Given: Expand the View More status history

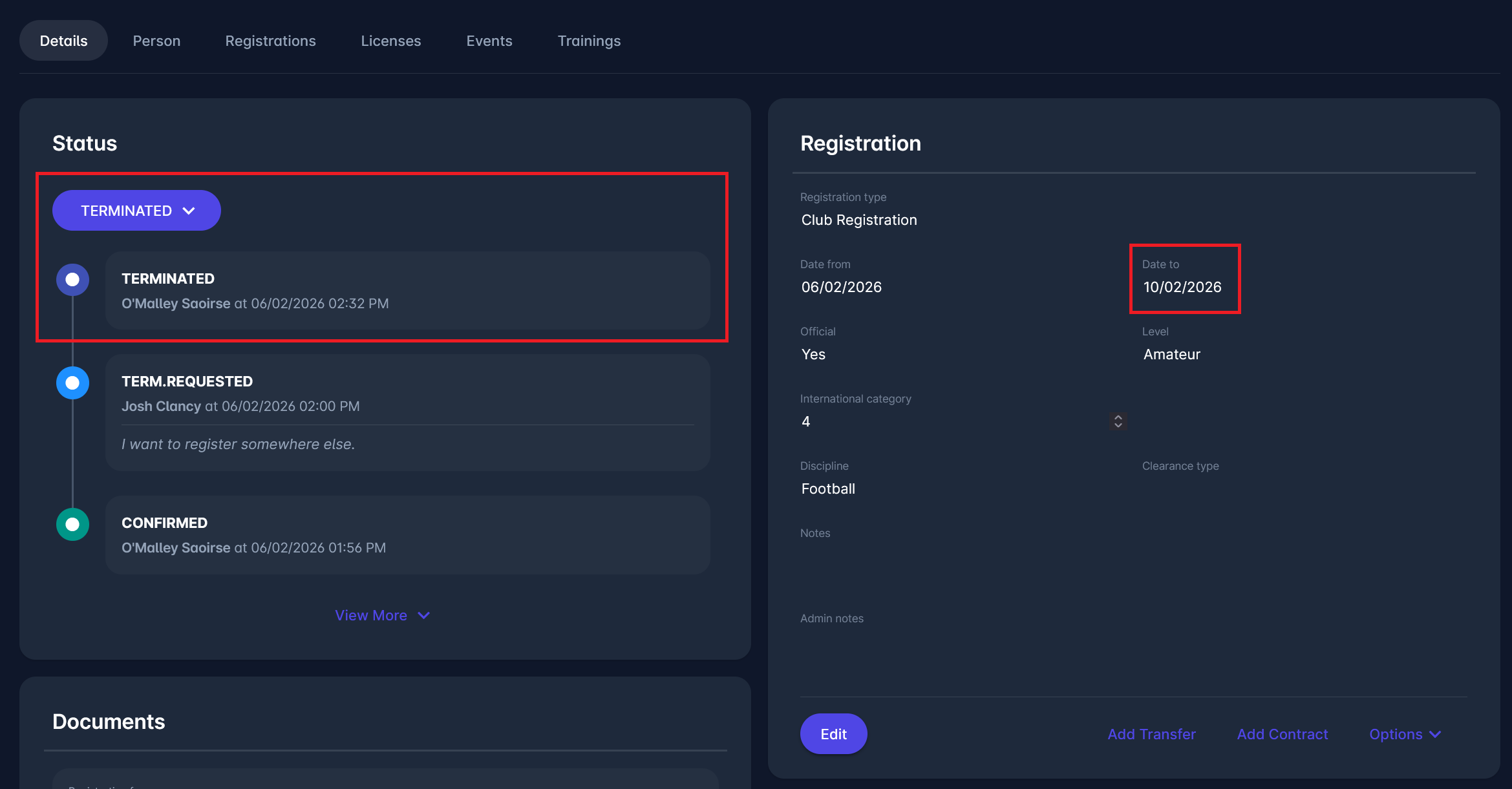Looking at the screenshot, I should pos(382,615).
